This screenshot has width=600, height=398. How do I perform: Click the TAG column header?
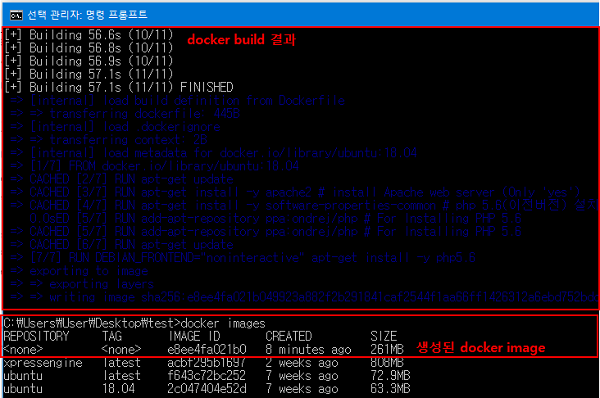click(x=112, y=336)
